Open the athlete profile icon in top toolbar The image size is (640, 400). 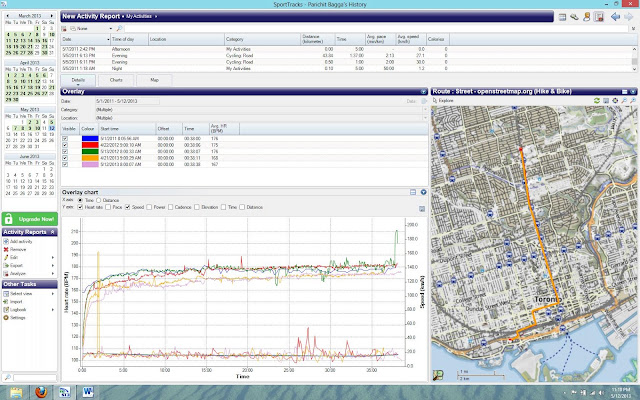coord(587,17)
